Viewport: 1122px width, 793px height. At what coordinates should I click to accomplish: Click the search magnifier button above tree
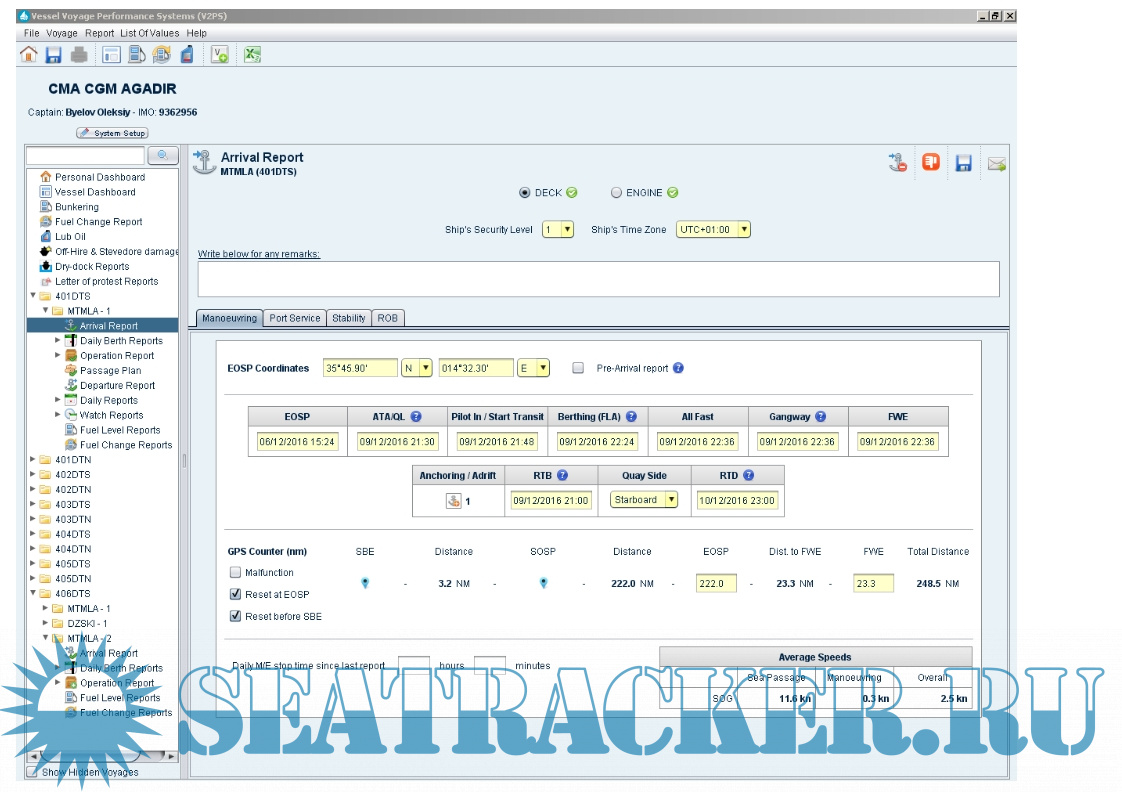(x=162, y=155)
